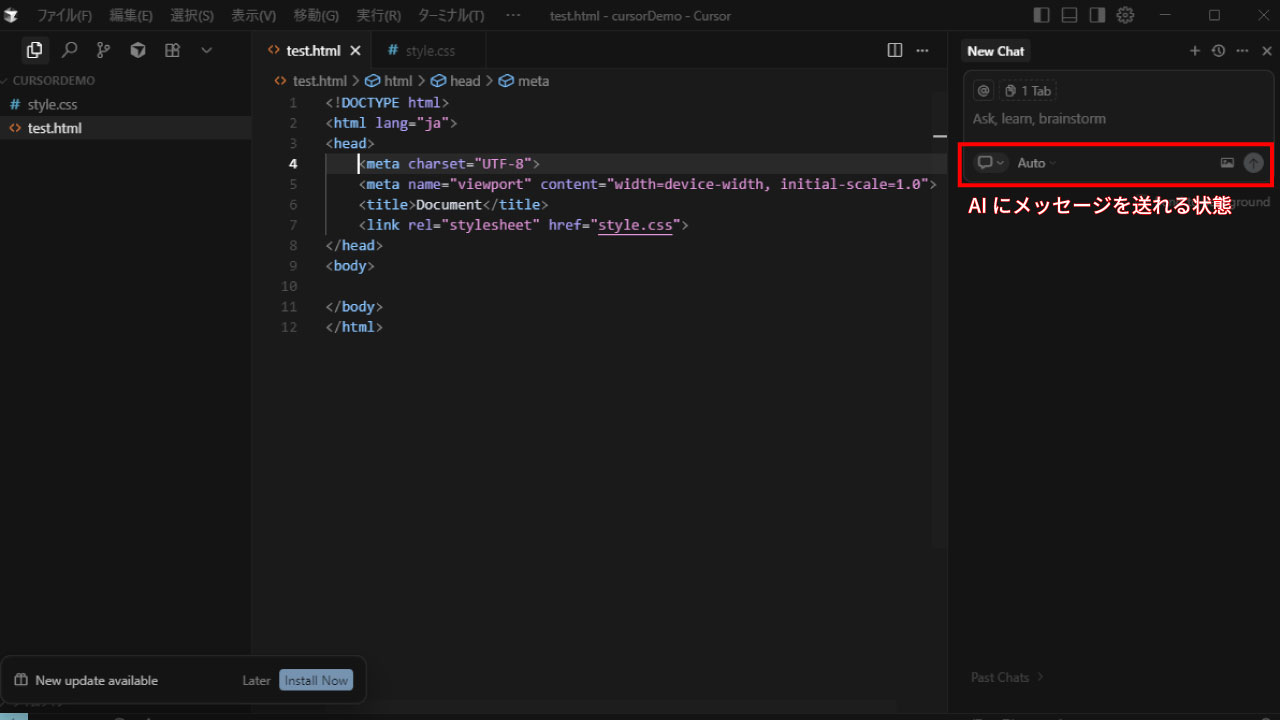Open the 移動(G) menu
This screenshot has width=1280, height=720.
click(x=316, y=16)
